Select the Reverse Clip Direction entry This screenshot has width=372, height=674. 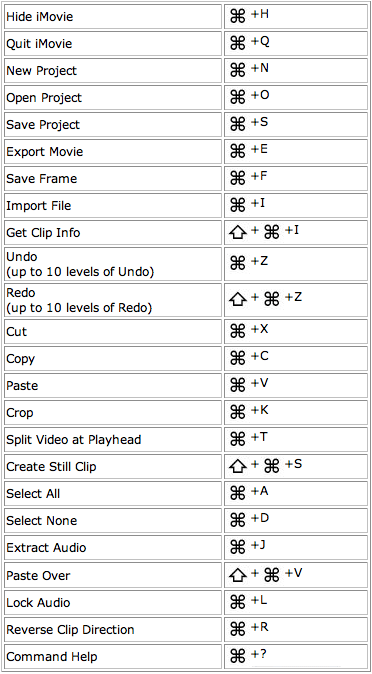(113, 630)
